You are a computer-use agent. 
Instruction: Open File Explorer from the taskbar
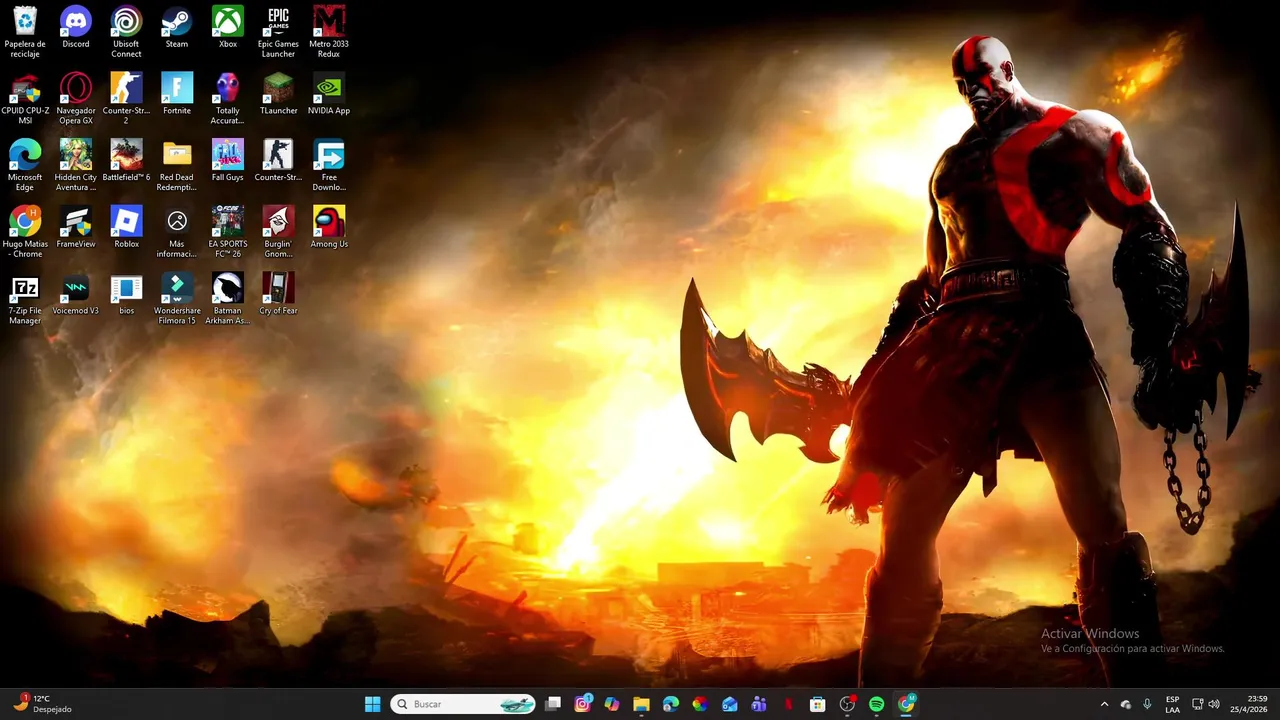point(641,704)
